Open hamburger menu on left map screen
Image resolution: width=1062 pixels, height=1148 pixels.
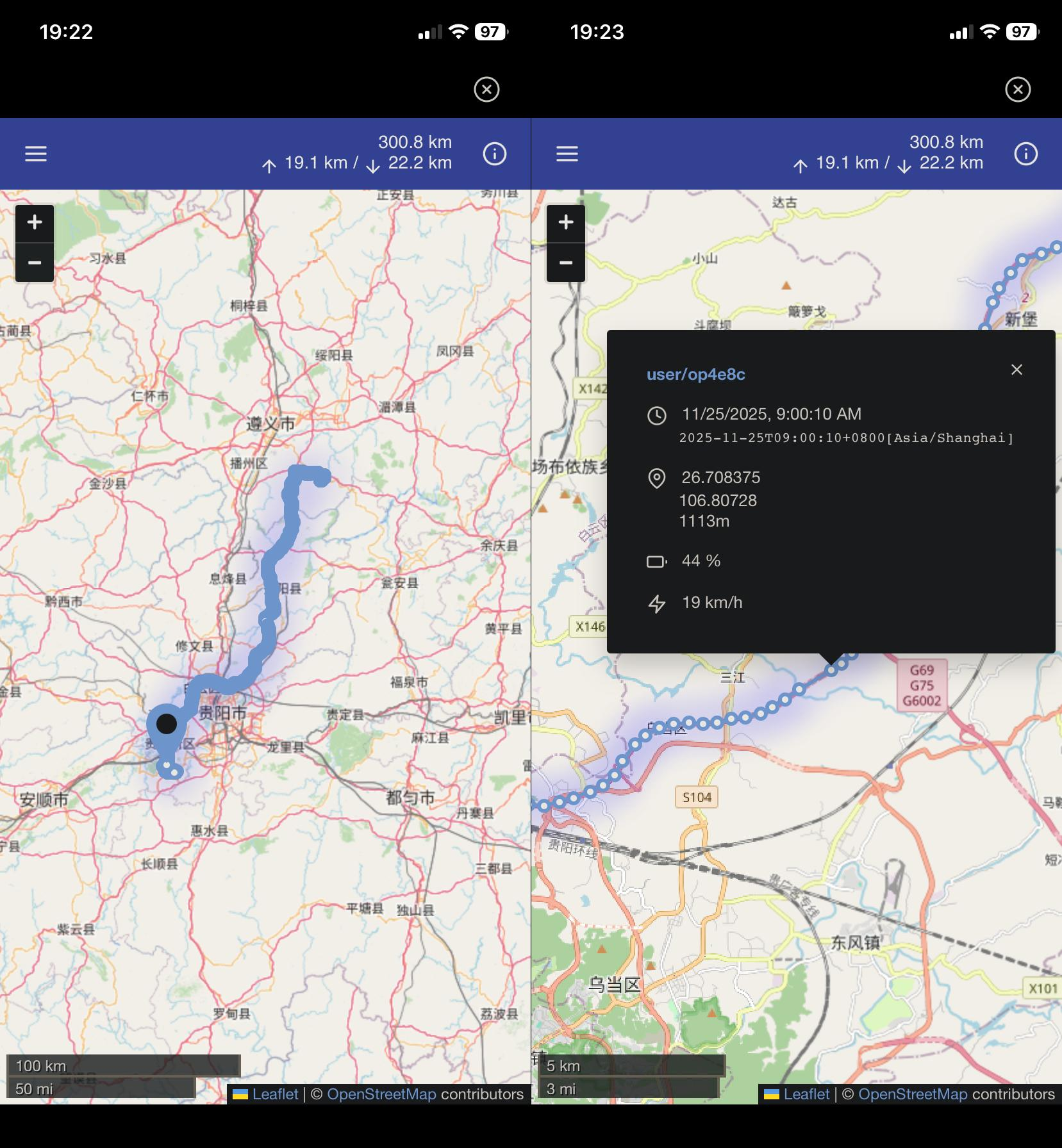click(x=36, y=154)
